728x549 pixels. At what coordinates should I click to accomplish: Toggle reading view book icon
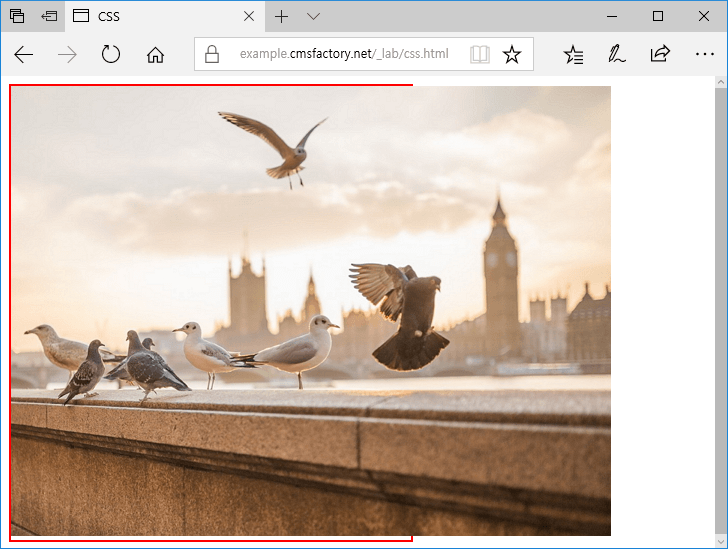(480, 54)
